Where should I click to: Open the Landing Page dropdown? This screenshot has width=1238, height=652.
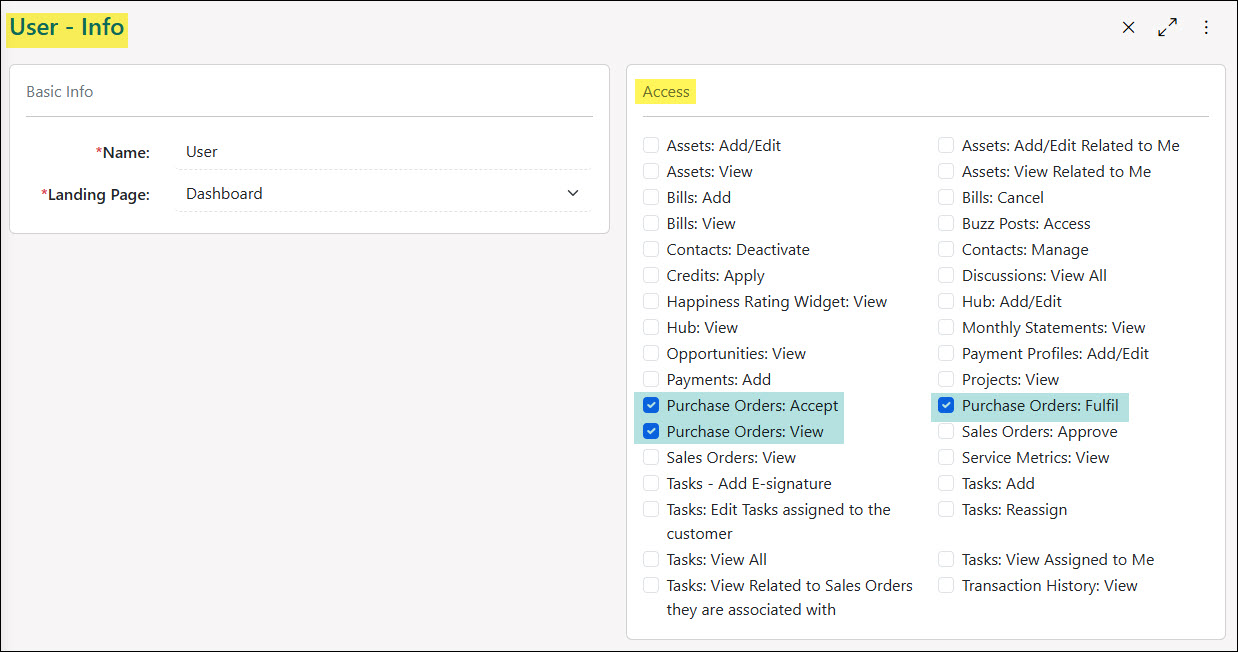[572, 193]
